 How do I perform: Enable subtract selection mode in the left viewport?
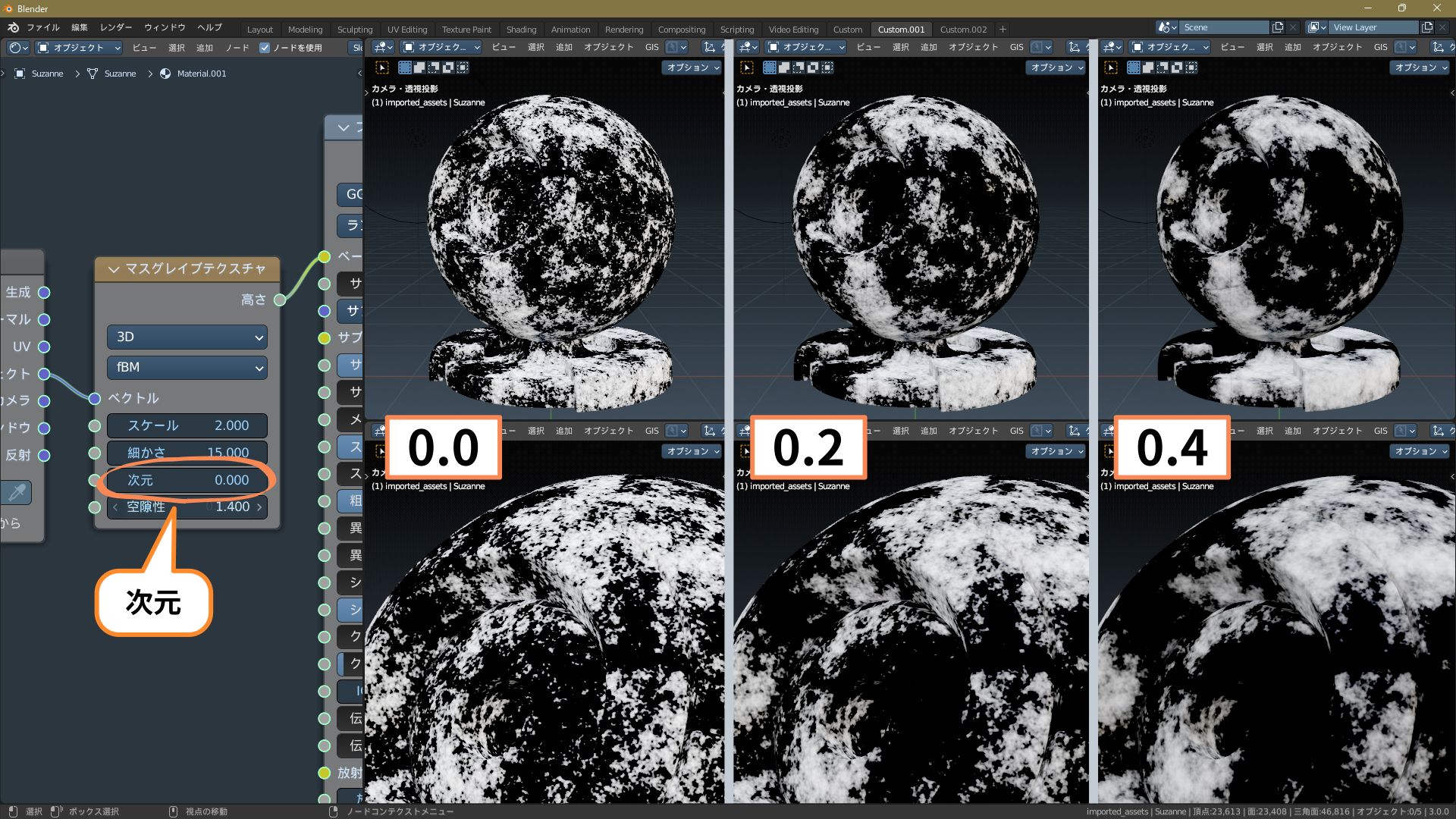click(x=434, y=67)
